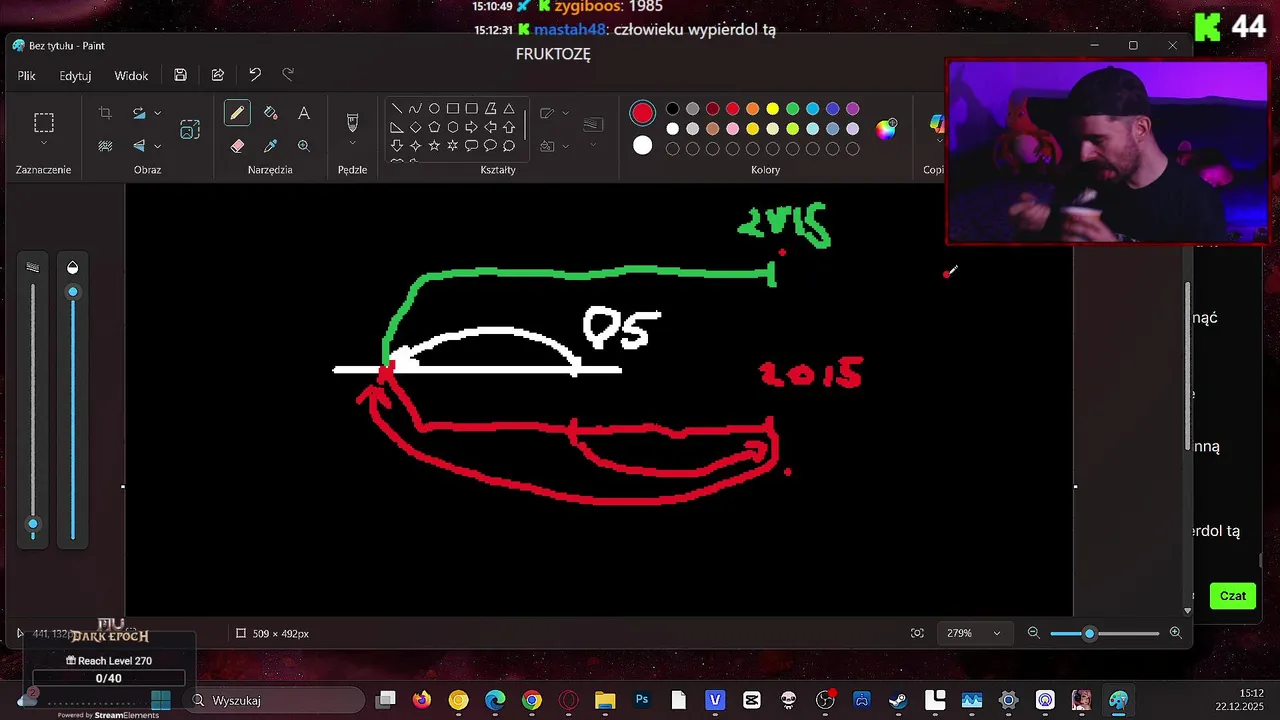1280x720 pixels.
Task: Expand the selection options dropdown
Action: 43,144
